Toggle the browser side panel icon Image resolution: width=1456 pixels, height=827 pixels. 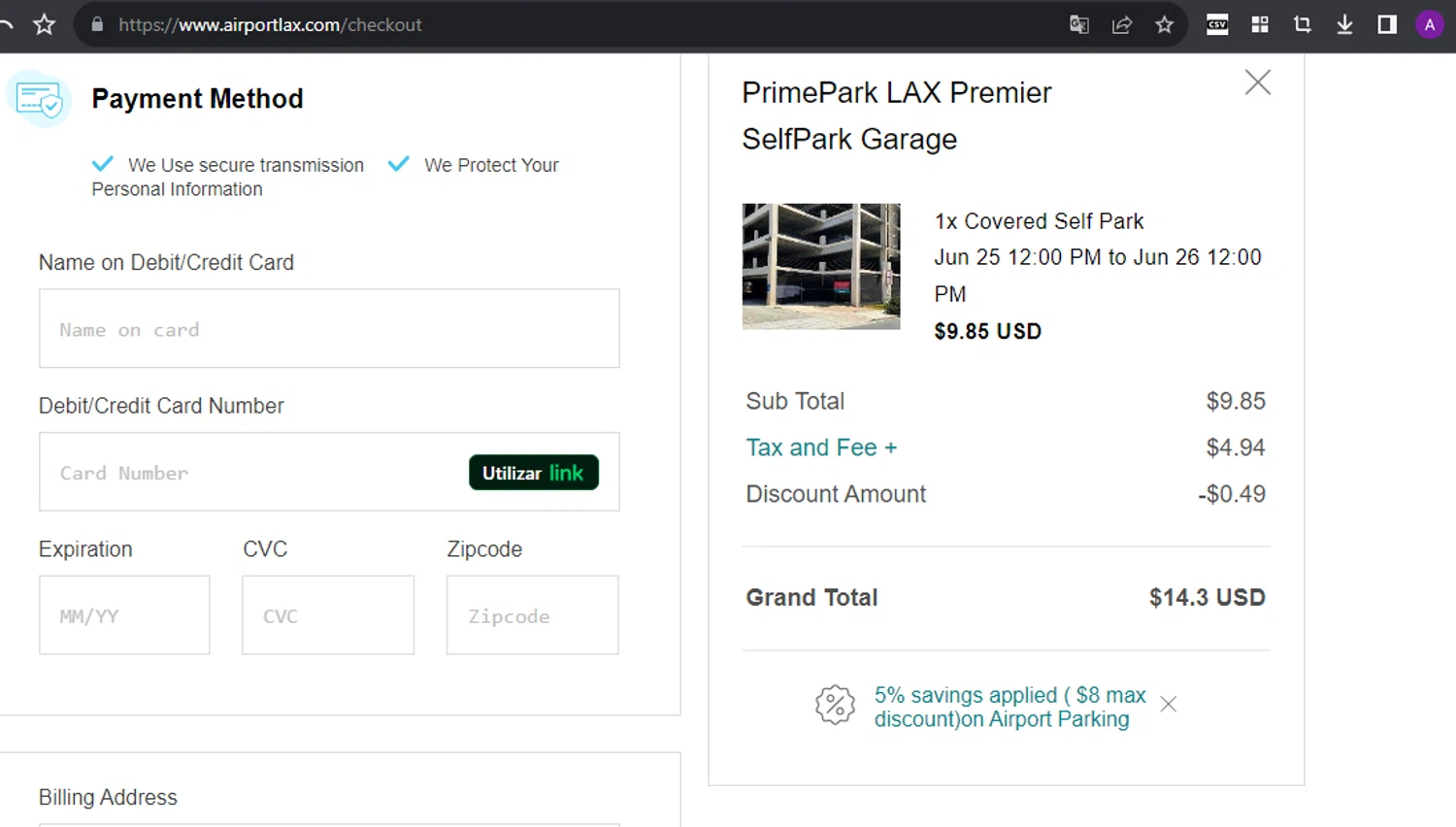pos(1387,25)
